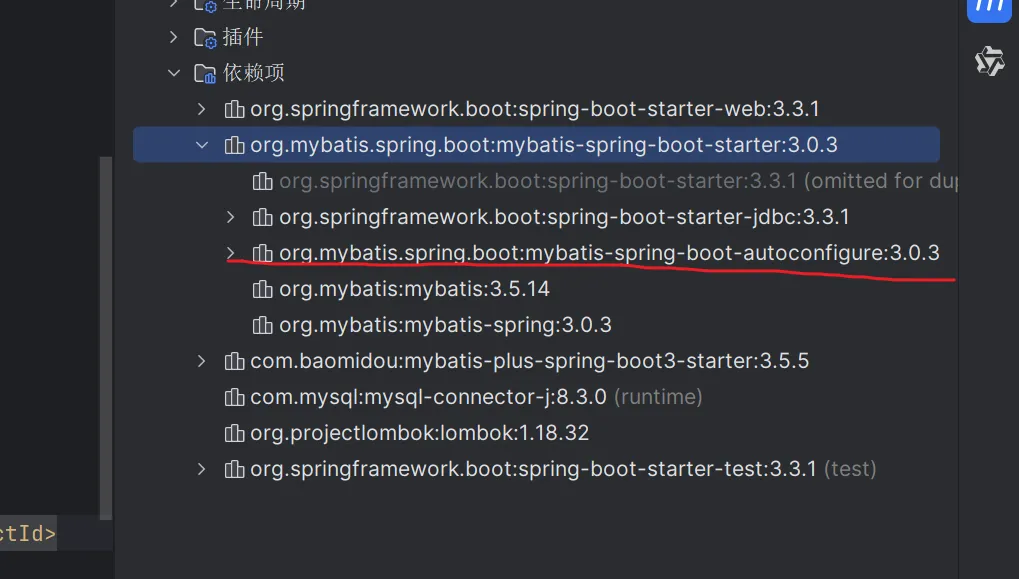This screenshot has width=1019, height=579.
Task: Collapse the 依赖项 node
Action: click(174, 73)
